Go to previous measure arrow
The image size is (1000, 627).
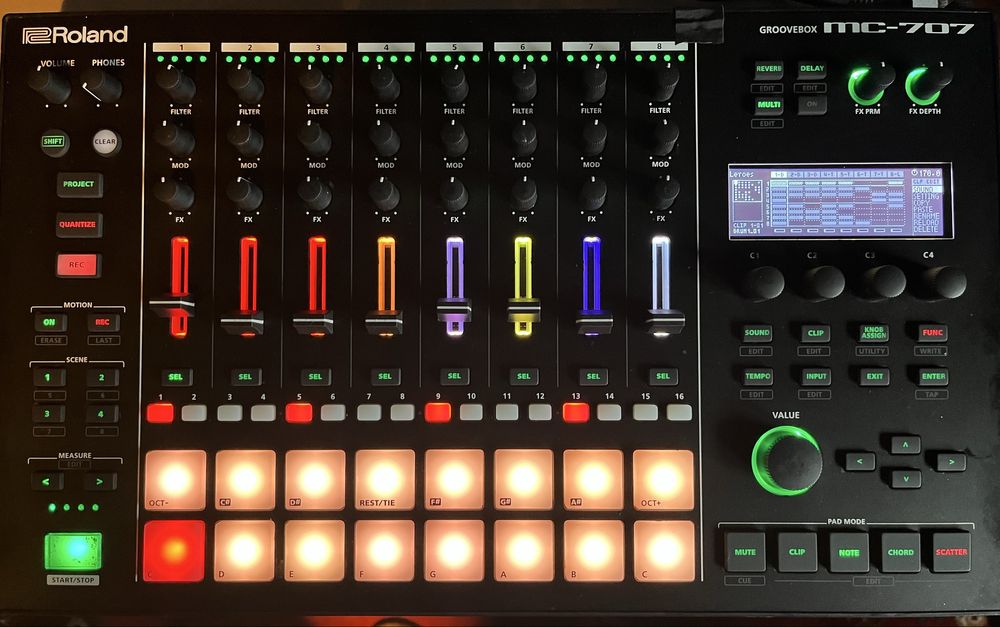[47, 481]
